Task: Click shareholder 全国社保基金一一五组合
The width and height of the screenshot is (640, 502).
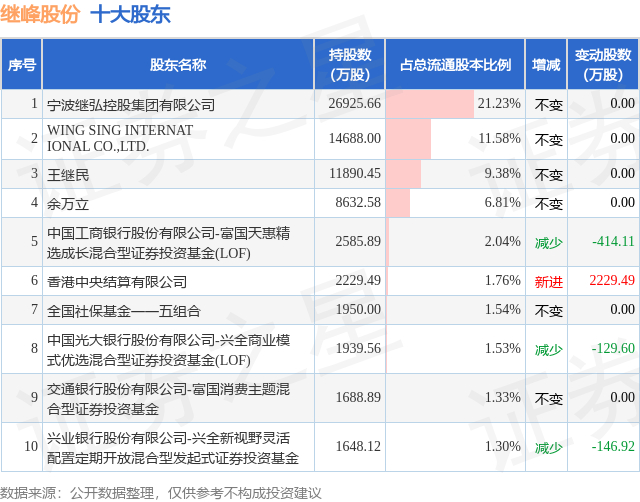Action: 124,311
